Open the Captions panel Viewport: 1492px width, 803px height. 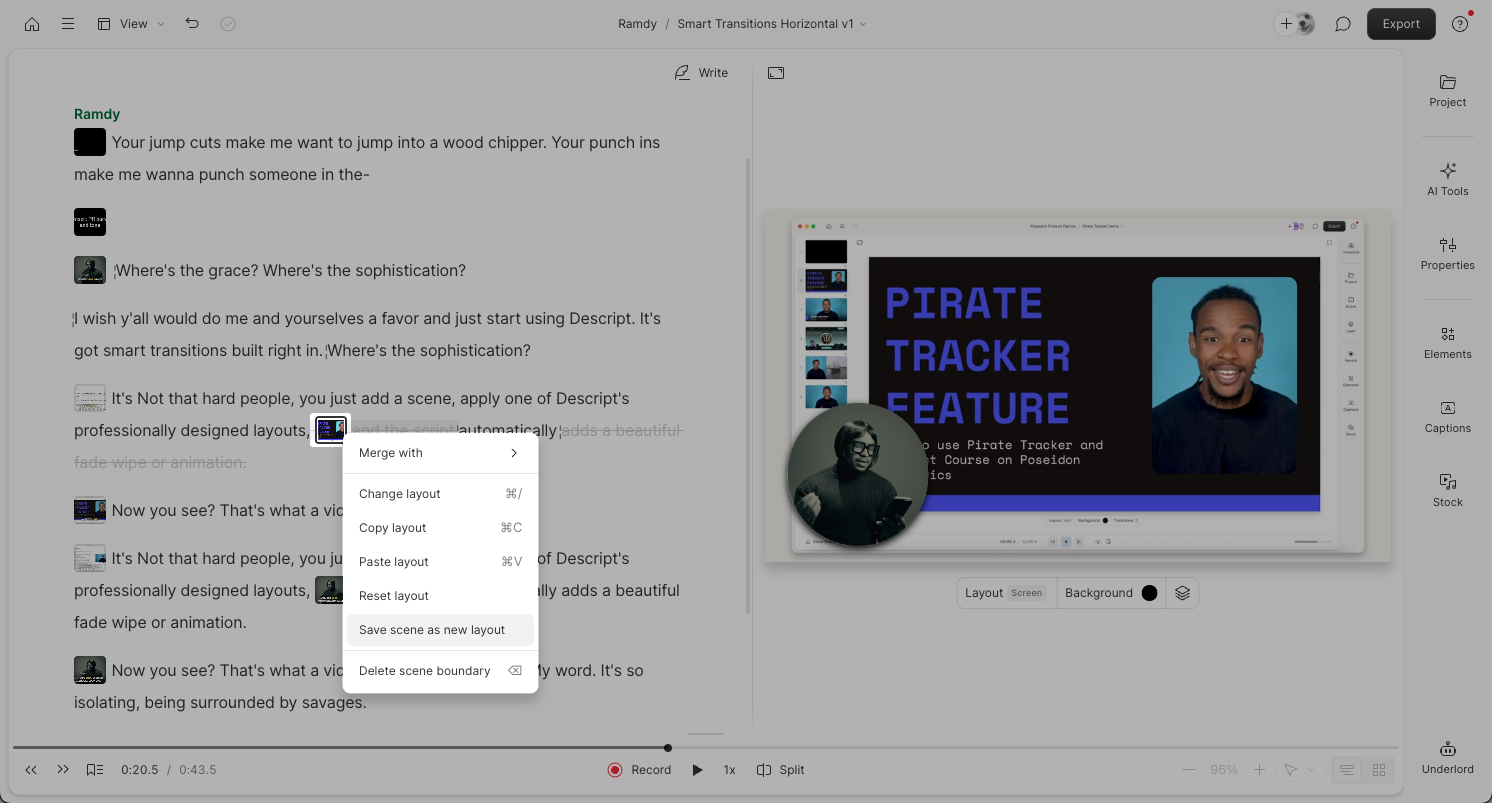tap(1447, 417)
